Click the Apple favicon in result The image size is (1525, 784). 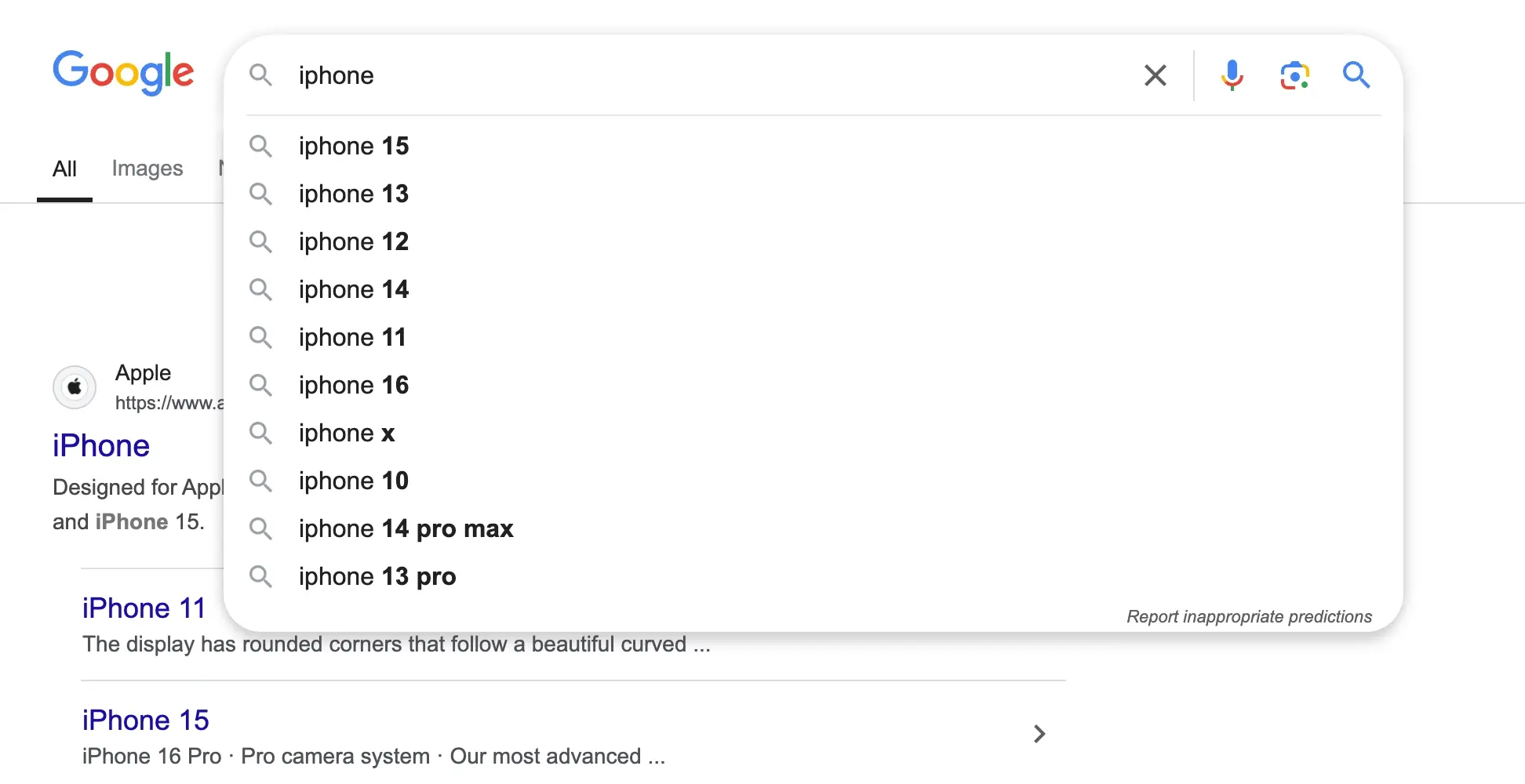point(75,387)
